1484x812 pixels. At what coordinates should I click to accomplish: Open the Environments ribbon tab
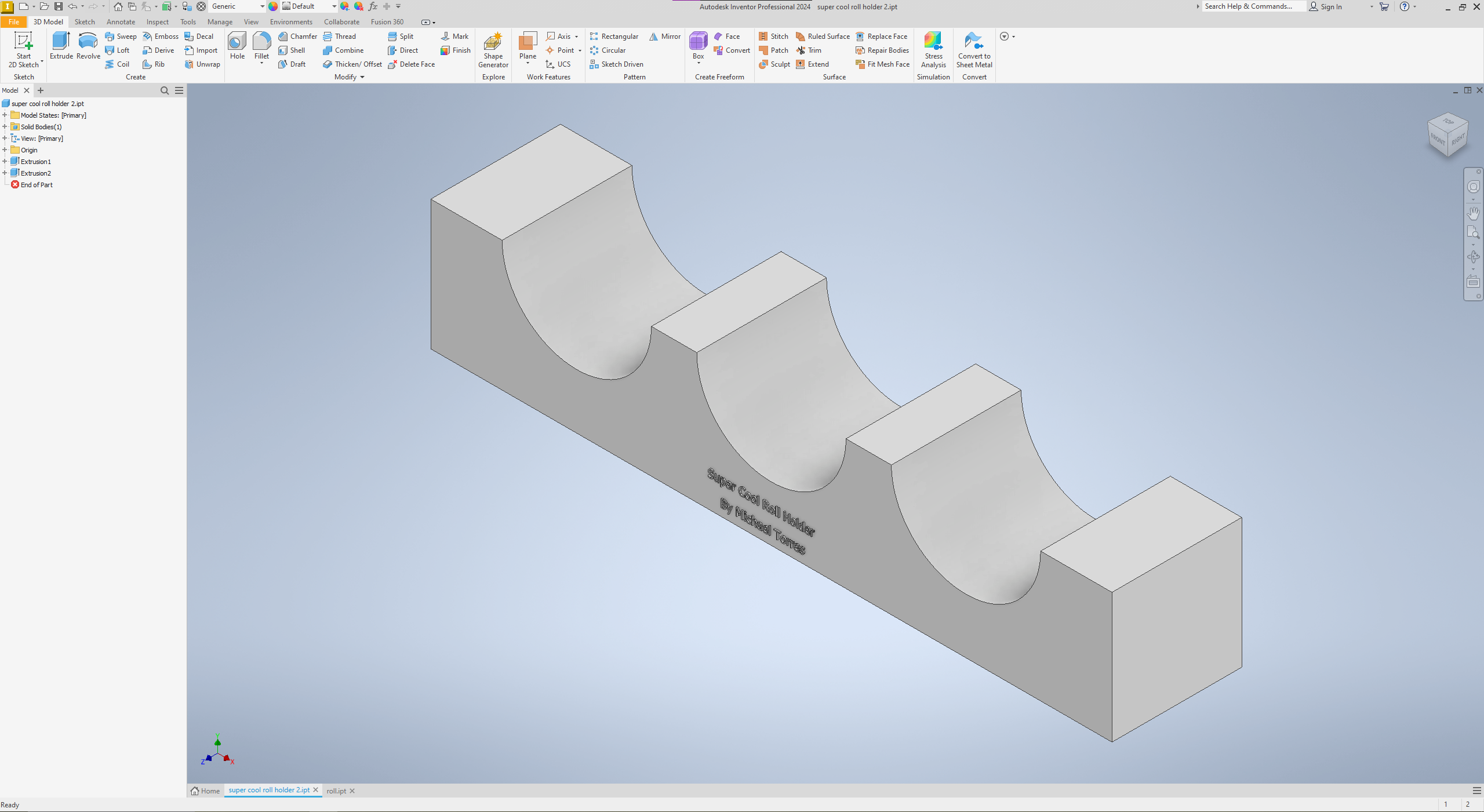tap(291, 22)
